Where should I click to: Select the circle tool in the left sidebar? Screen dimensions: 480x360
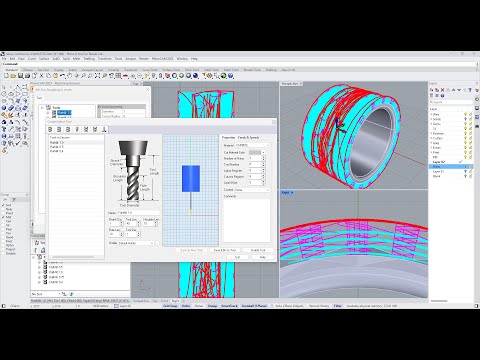tap(4, 94)
